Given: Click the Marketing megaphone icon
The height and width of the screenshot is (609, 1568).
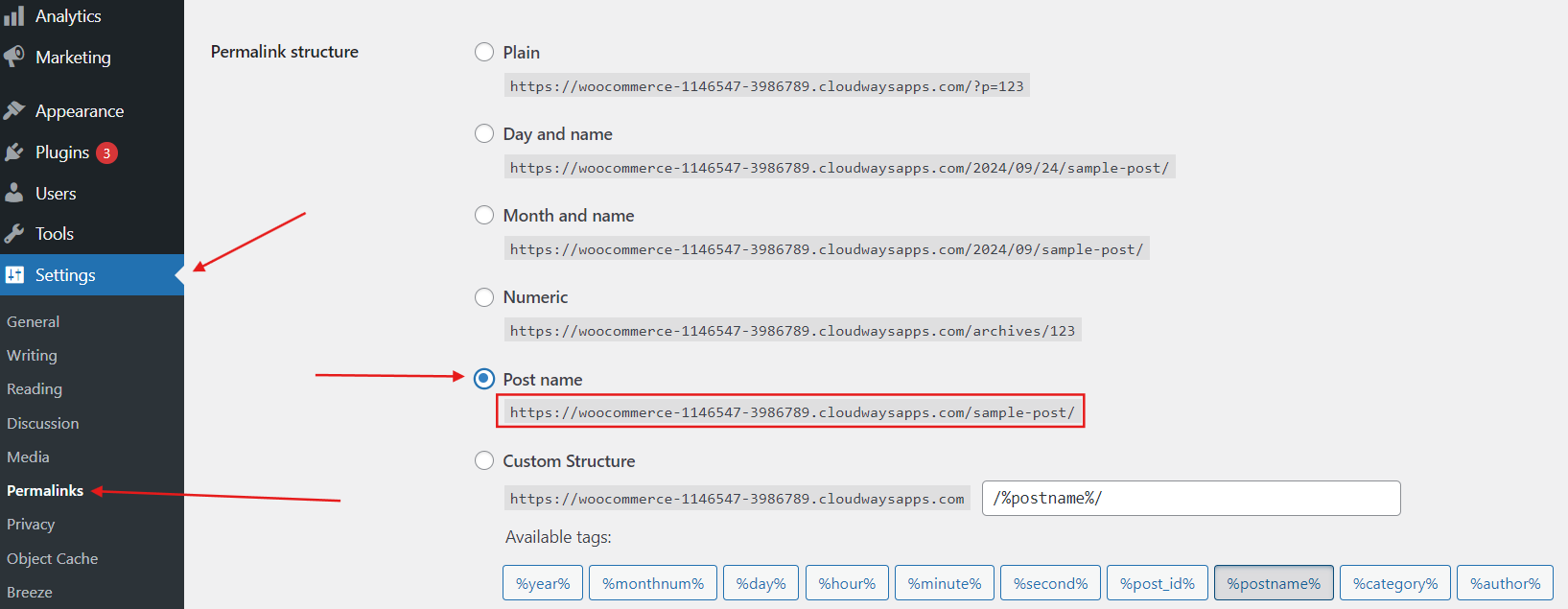Looking at the screenshot, I should 14,58.
